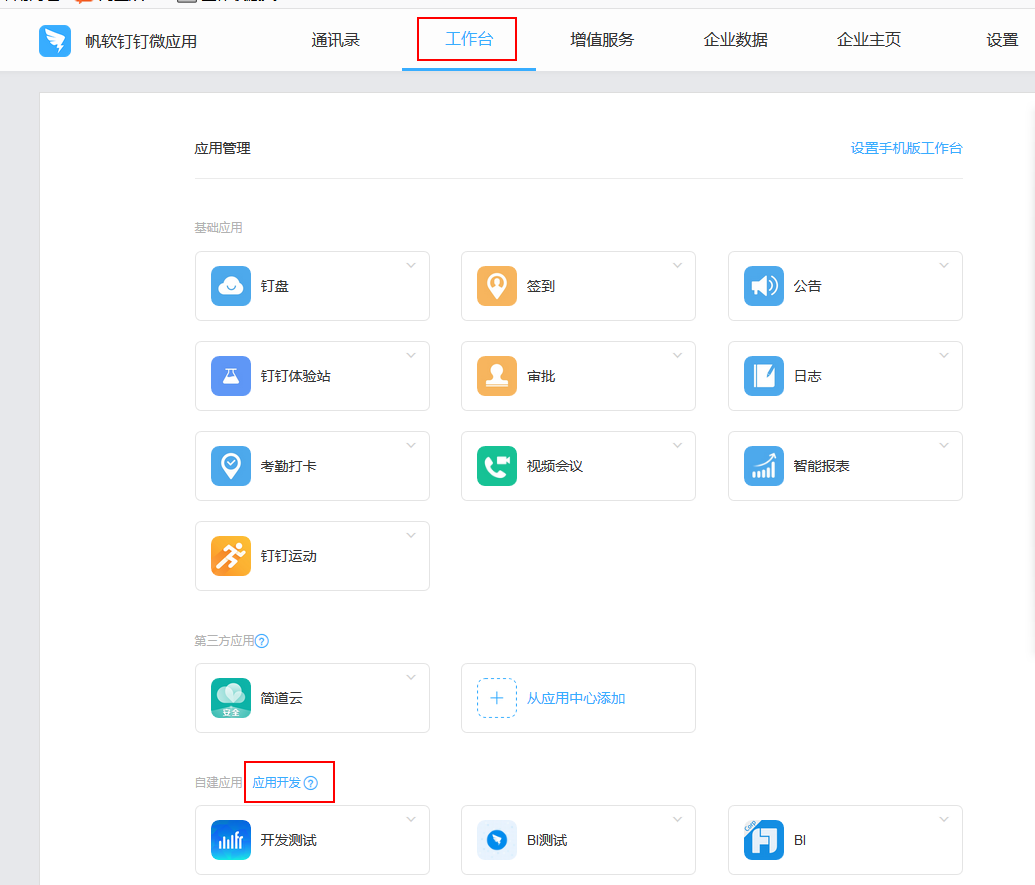
Task: Expand the 签到 card dropdown
Action: coord(677,265)
